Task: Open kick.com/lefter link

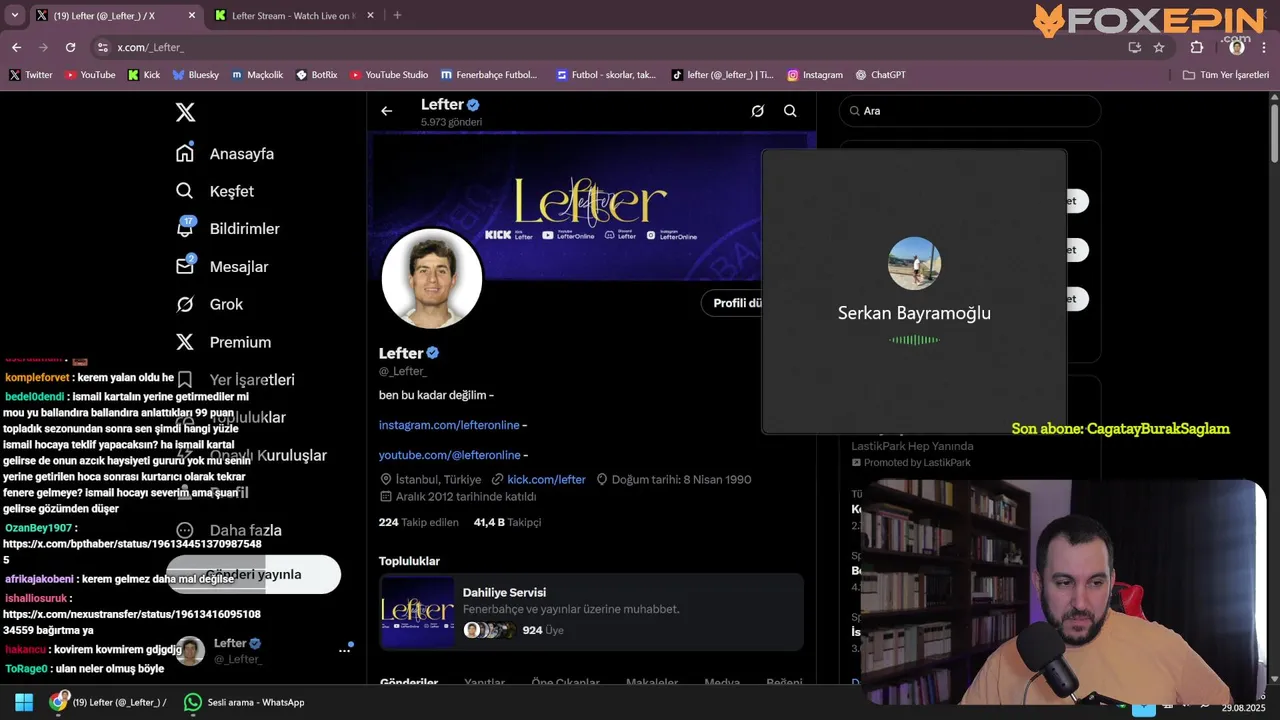Action: pyautogui.click(x=546, y=480)
